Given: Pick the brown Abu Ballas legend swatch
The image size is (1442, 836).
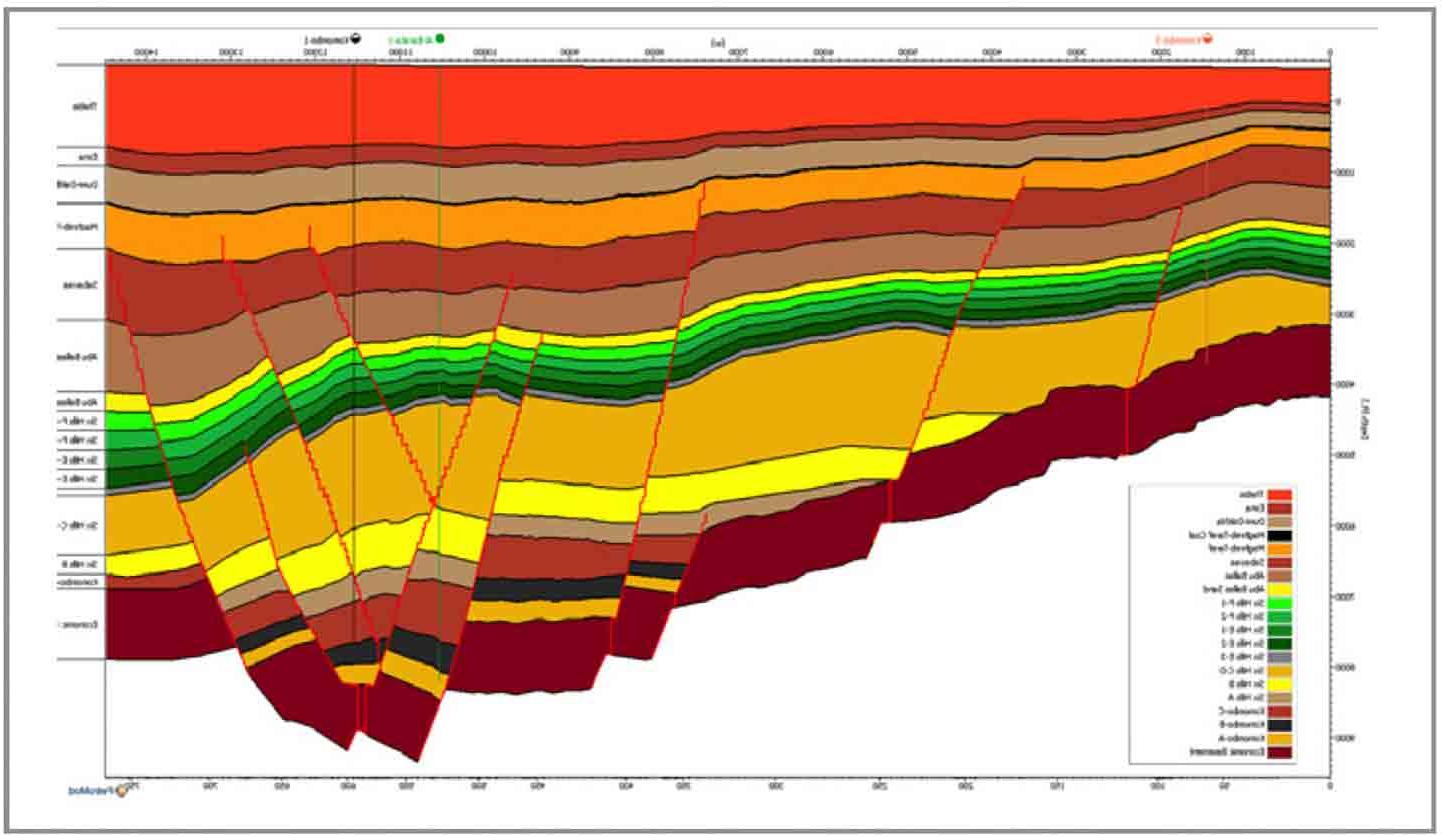Looking at the screenshot, I should click(1279, 576).
